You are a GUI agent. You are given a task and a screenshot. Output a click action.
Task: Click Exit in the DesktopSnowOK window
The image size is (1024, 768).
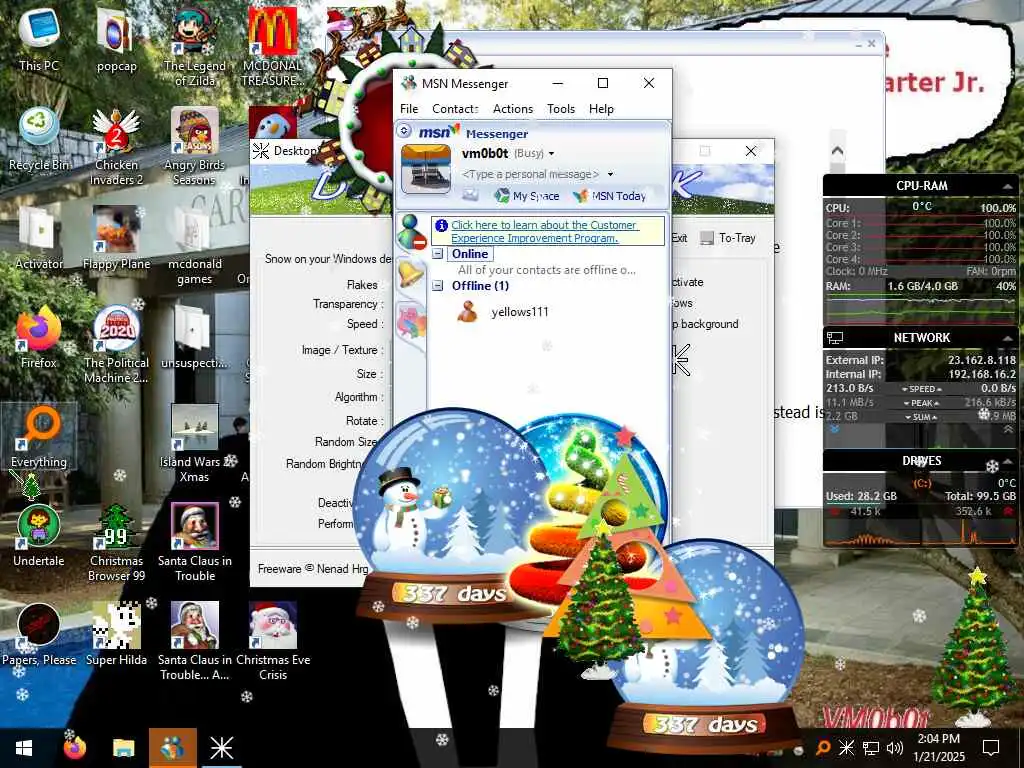(679, 238)
